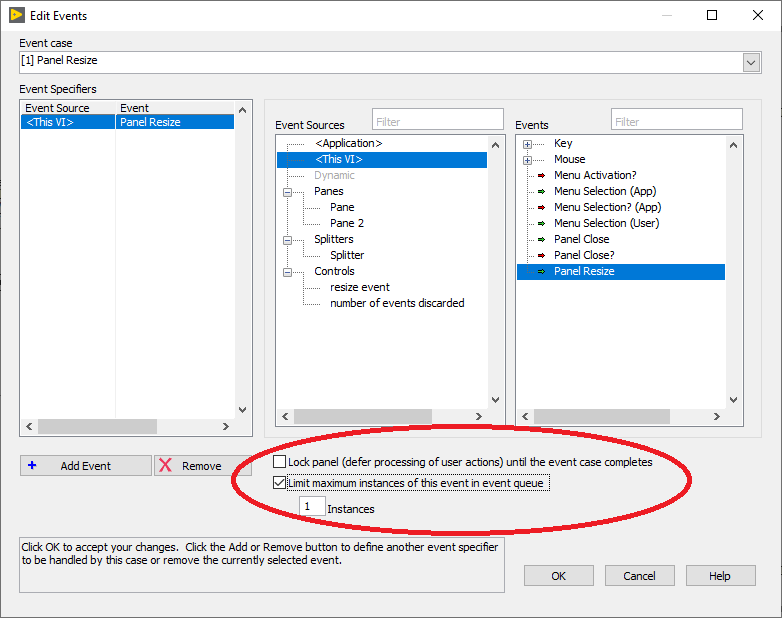Click the LabVIEW icon in title bar
The width and height of the screenshot is (782, 618).
click(x=16, y=15)
